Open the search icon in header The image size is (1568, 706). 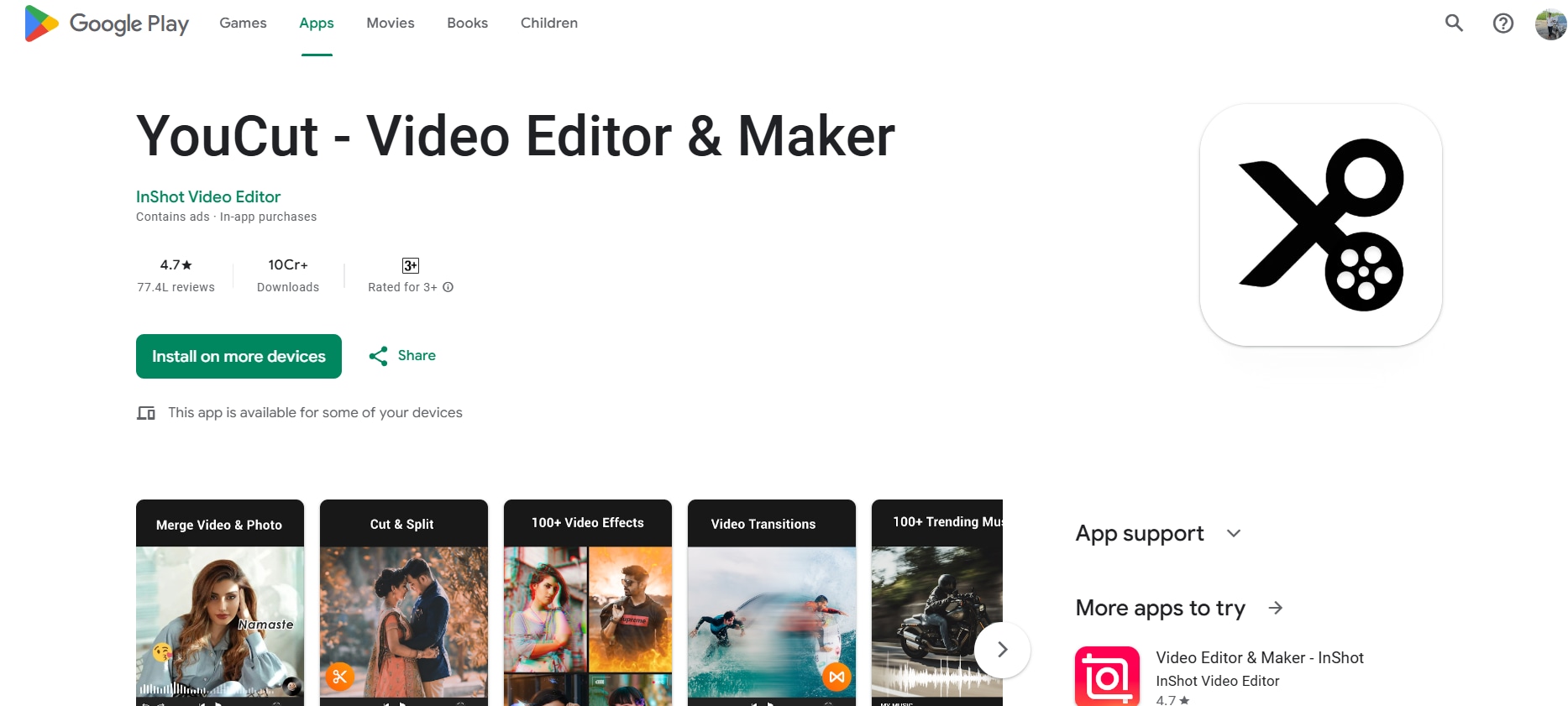click(1454, 24)
